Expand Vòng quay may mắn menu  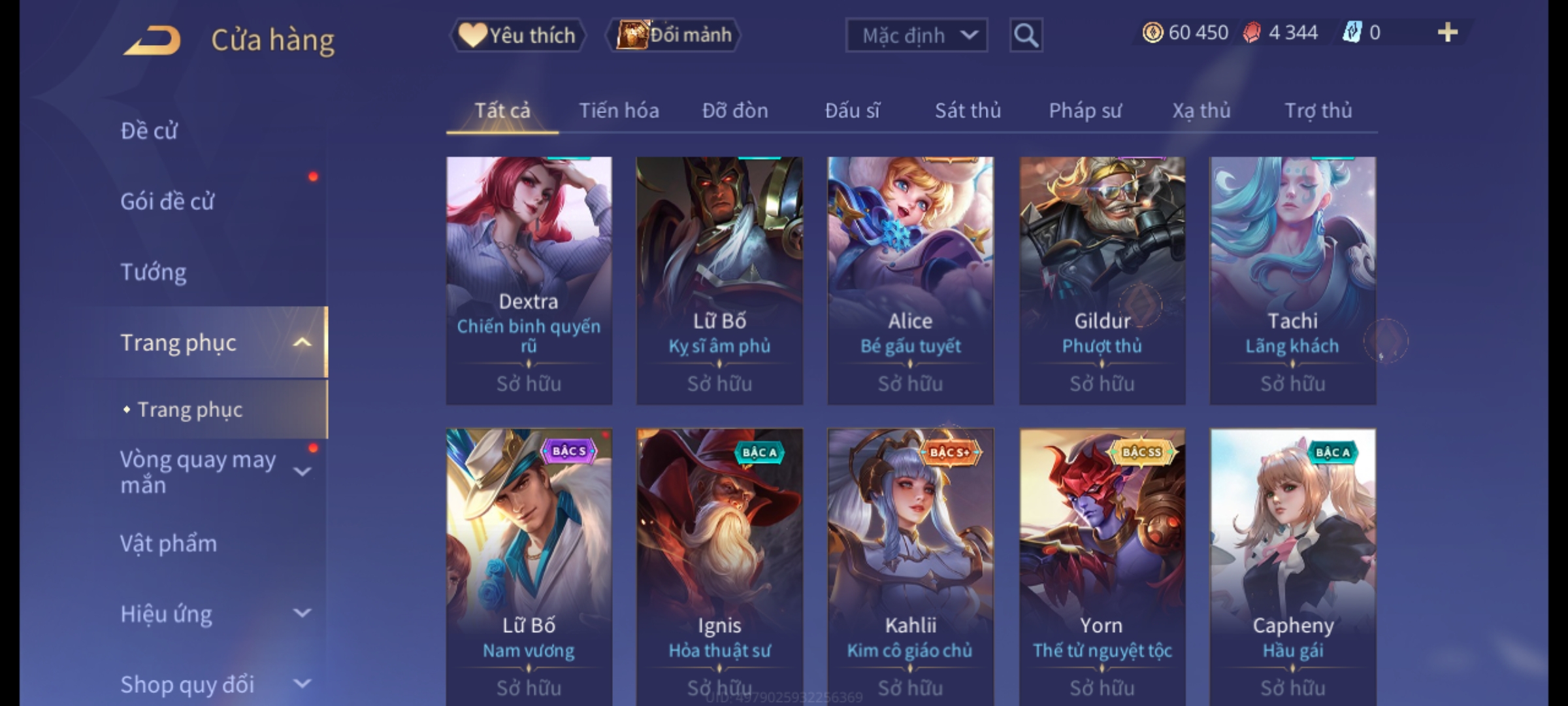(302, 472)
